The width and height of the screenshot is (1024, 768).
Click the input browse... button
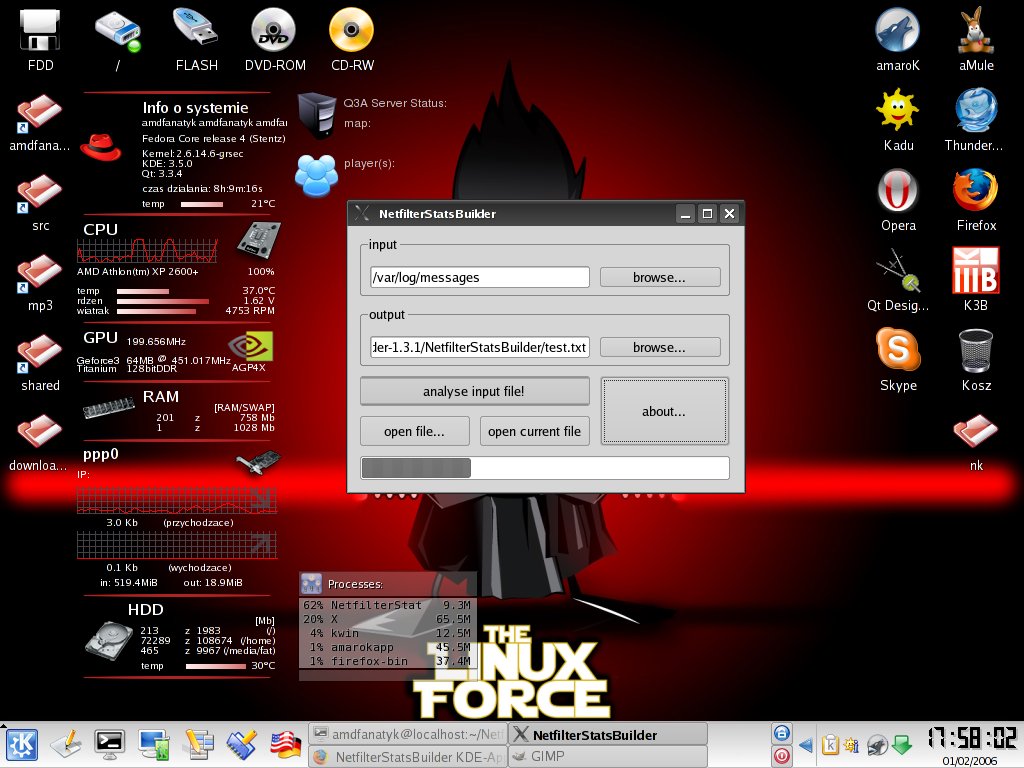point(660,277)
